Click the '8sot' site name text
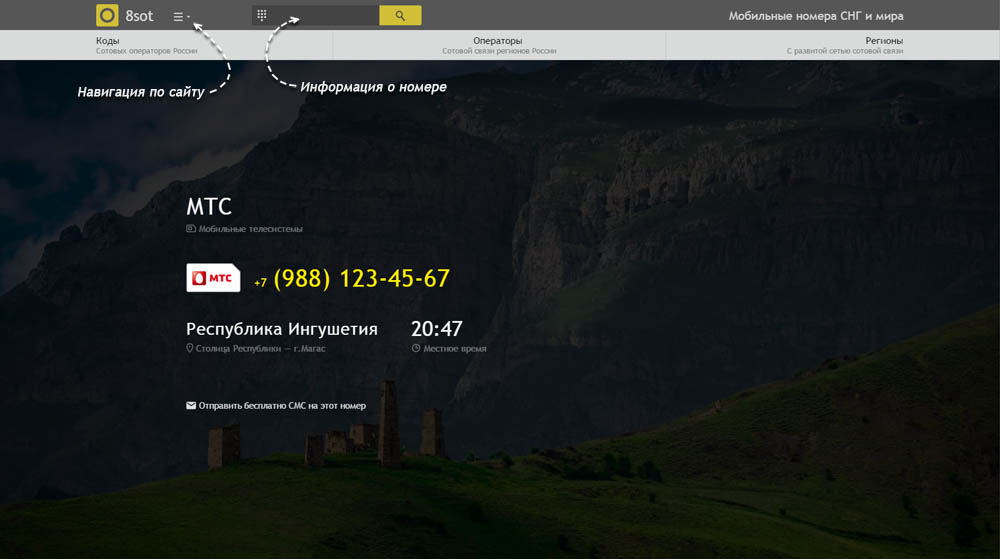Viewport: 1000px width, 559px height. (139, 16)
